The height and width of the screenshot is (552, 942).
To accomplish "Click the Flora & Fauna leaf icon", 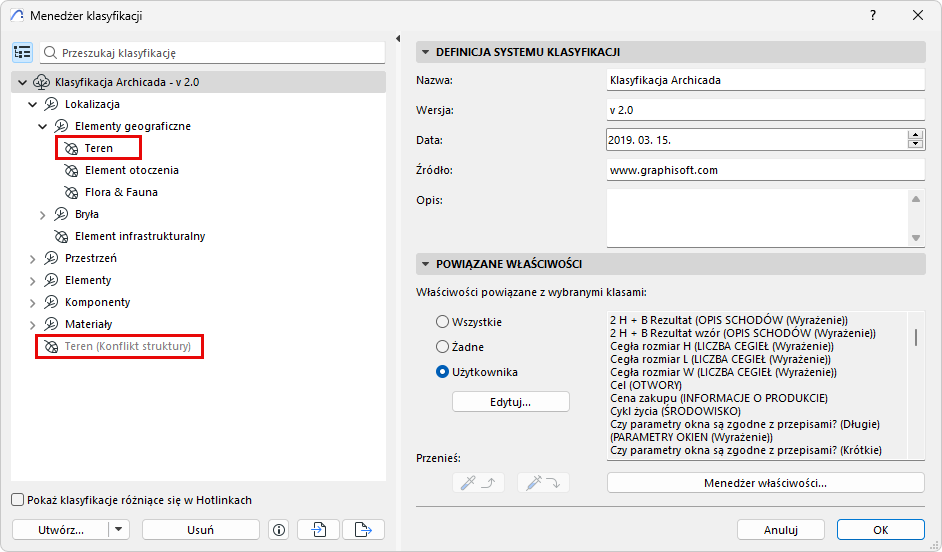I will click(x=71, y=192).
